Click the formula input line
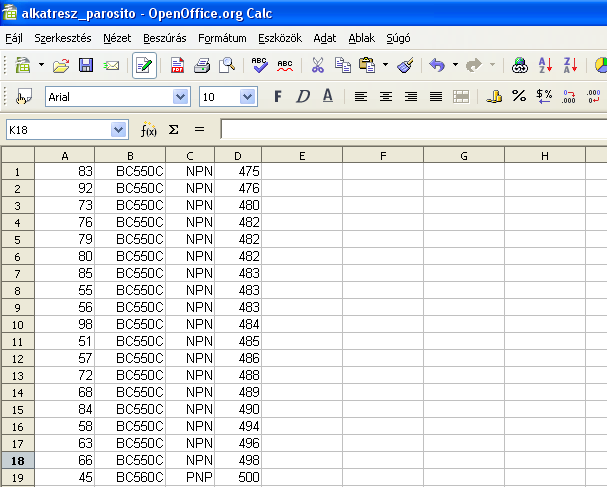 (413, 129)
